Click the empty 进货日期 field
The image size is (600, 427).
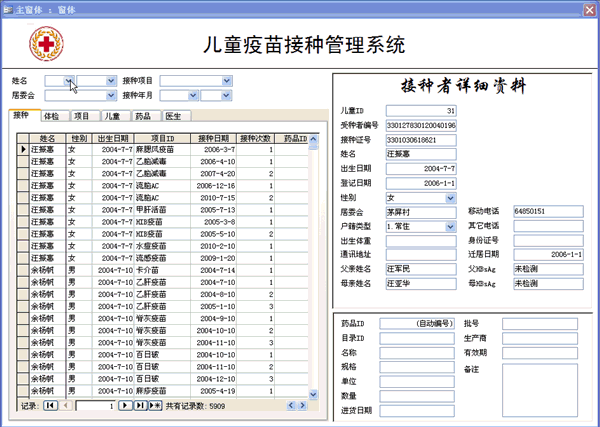(417, 411)
